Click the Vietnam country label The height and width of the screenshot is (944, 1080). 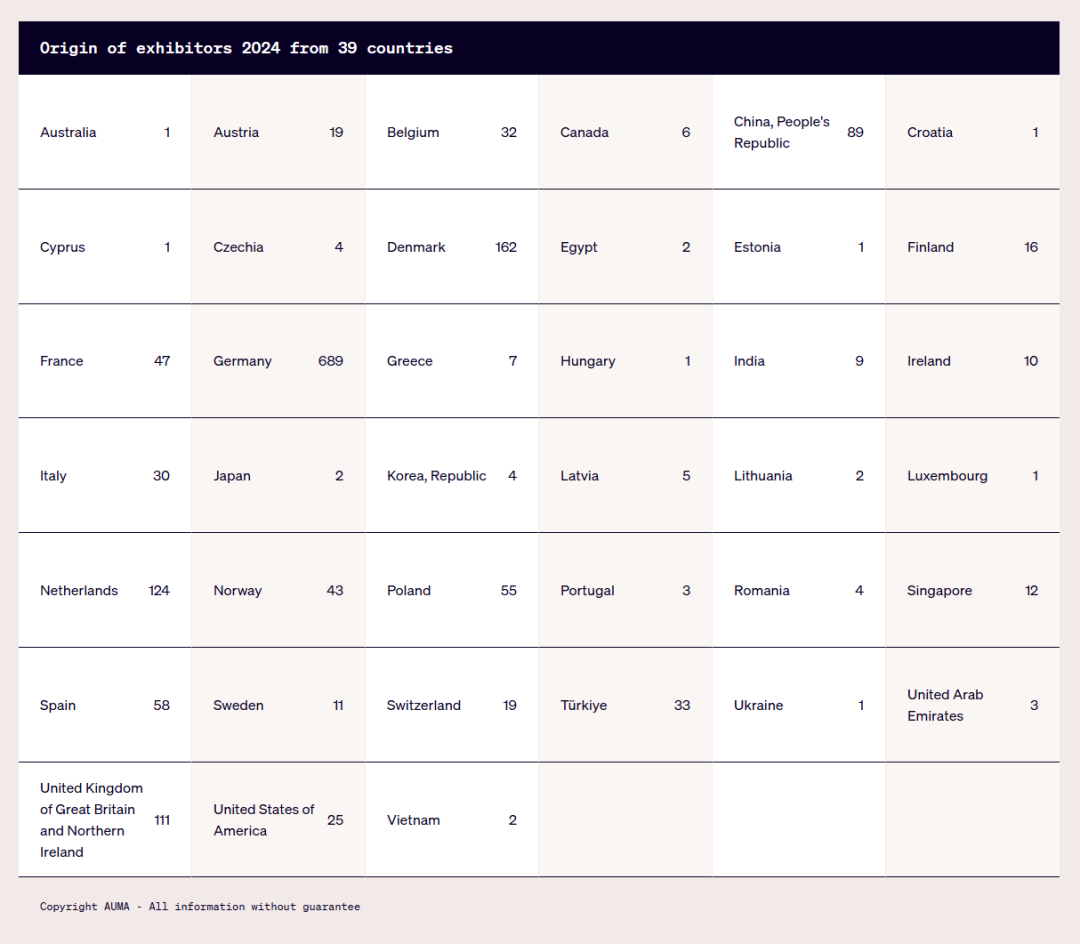[x=413, y=820]
